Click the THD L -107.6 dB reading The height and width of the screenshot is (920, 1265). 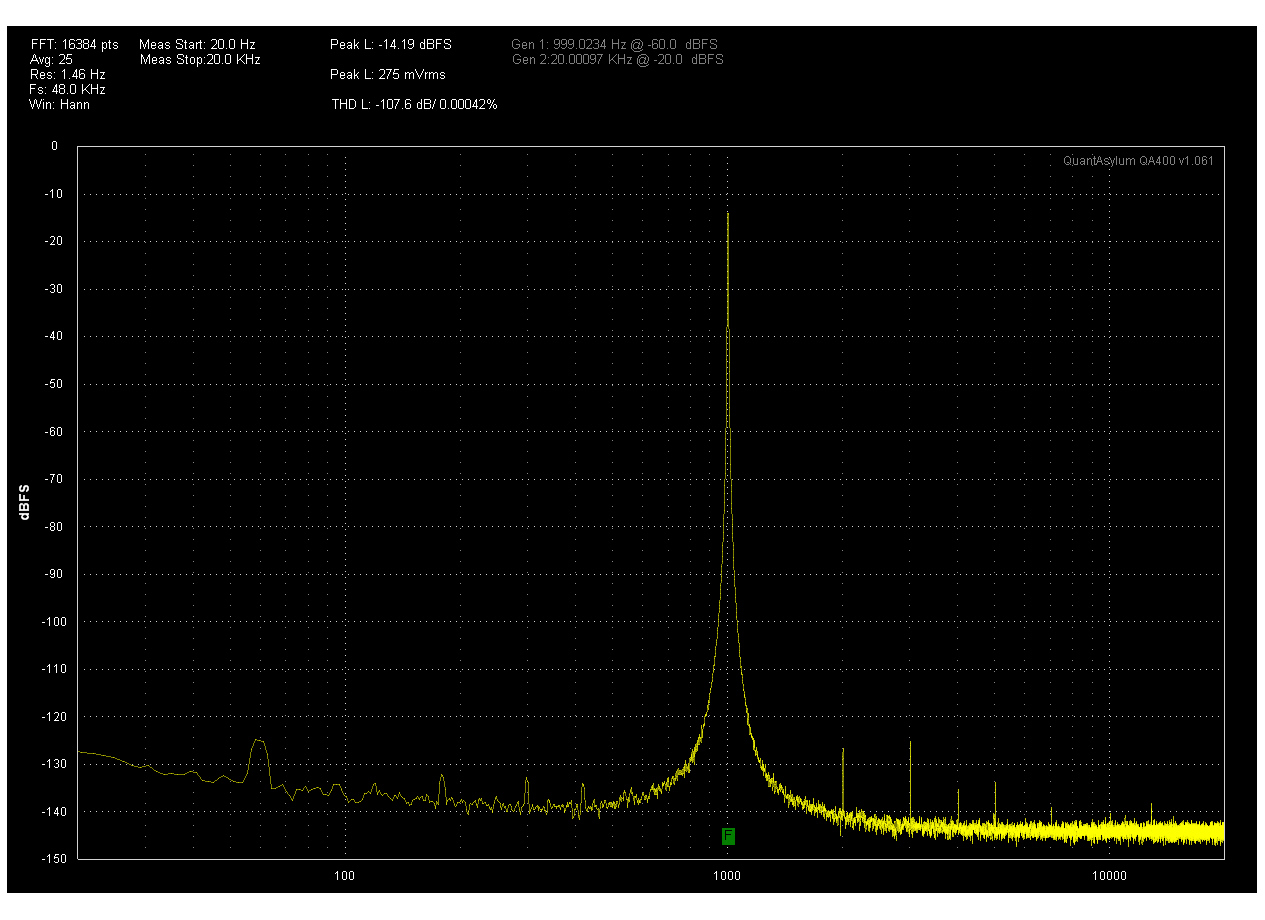[414, 104]
